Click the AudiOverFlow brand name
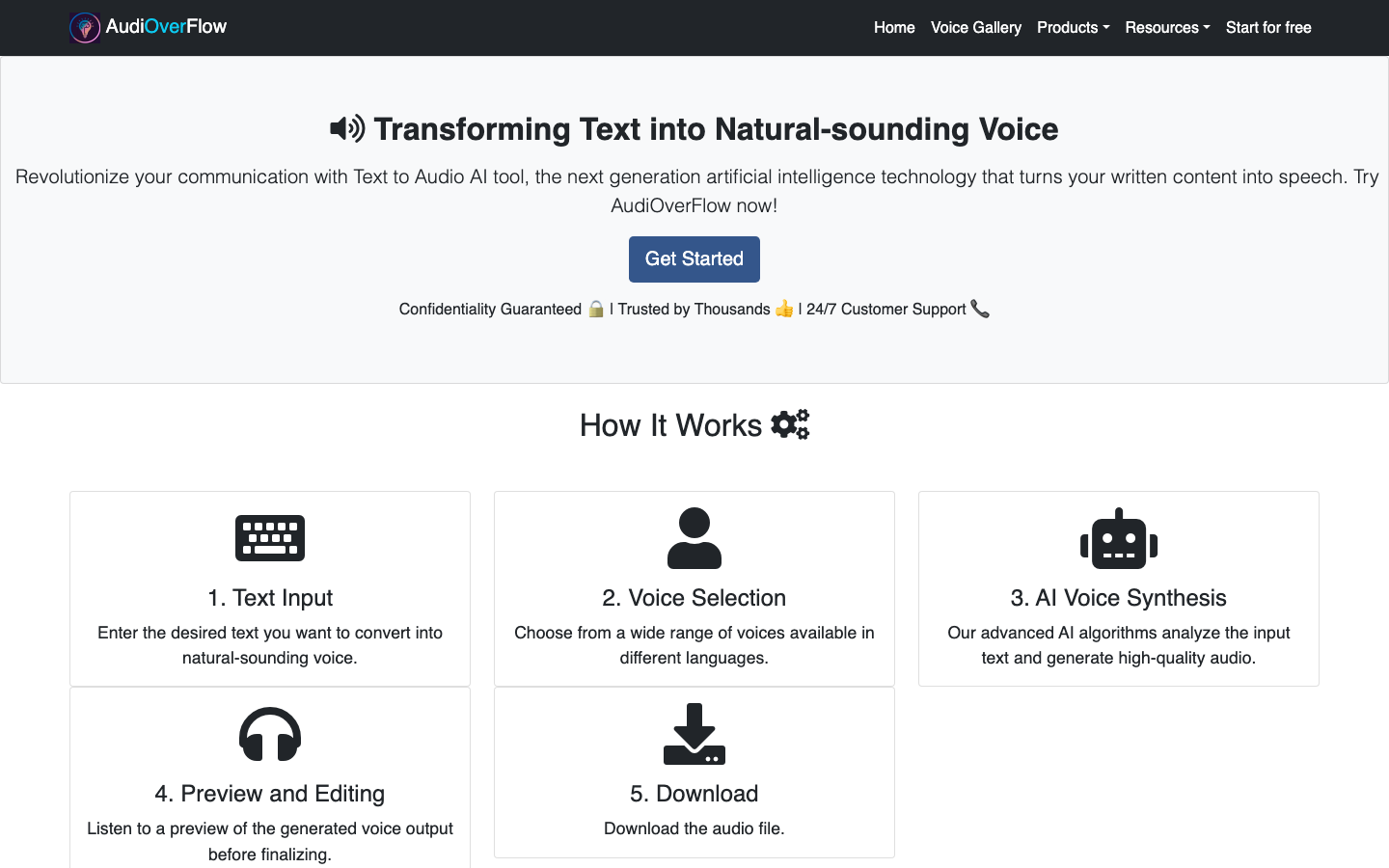 coord(166,27)
